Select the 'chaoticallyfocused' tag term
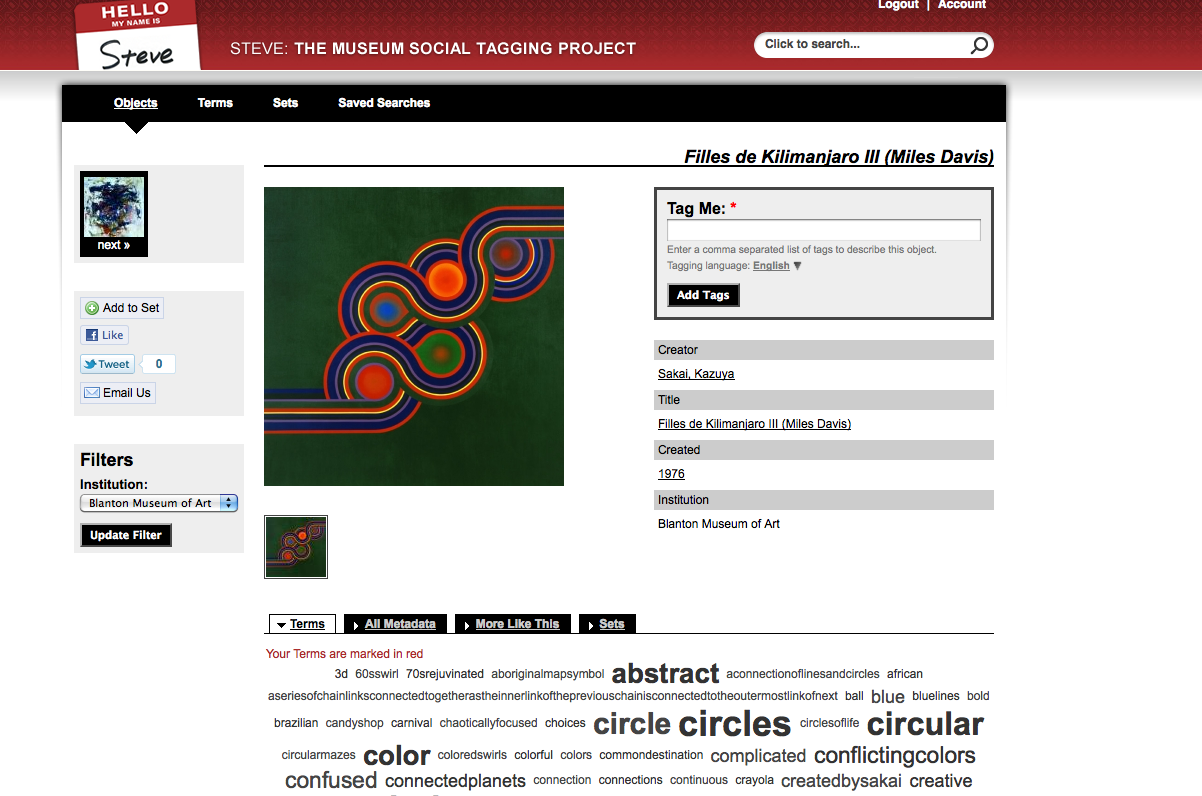Screen dimensions: 1202x796 pyautogui.click(x=489, y=723)
